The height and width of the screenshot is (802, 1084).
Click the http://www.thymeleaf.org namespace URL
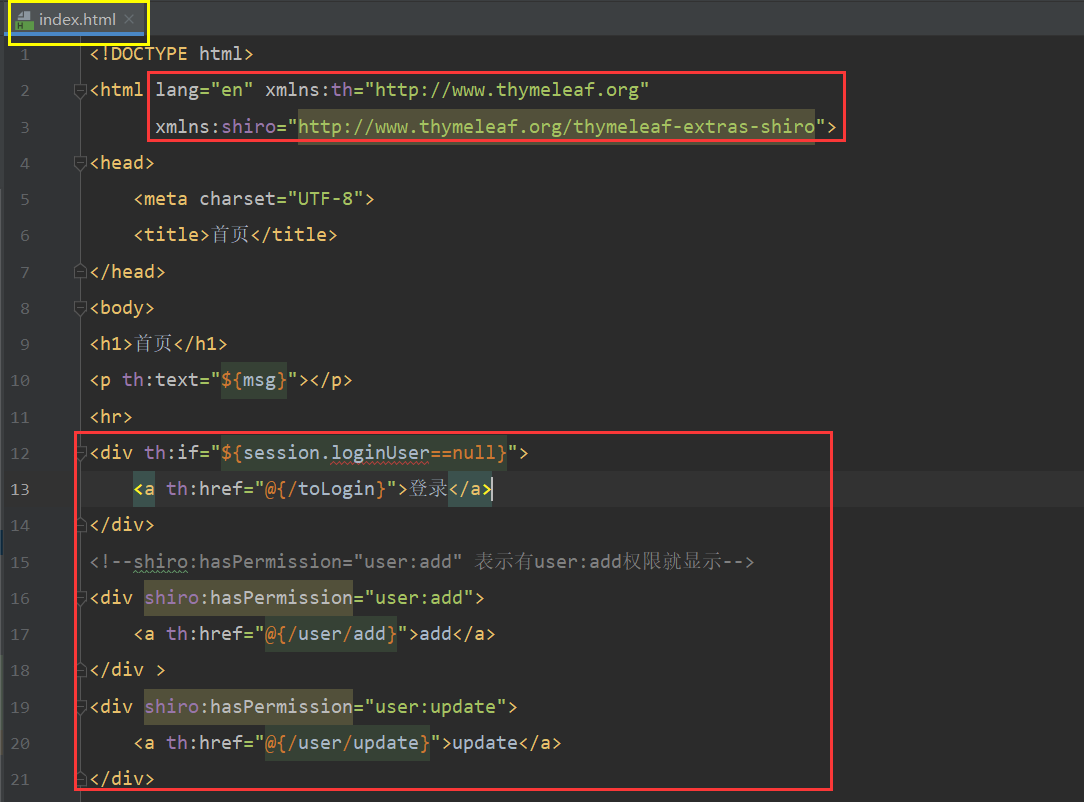point(507,90)
